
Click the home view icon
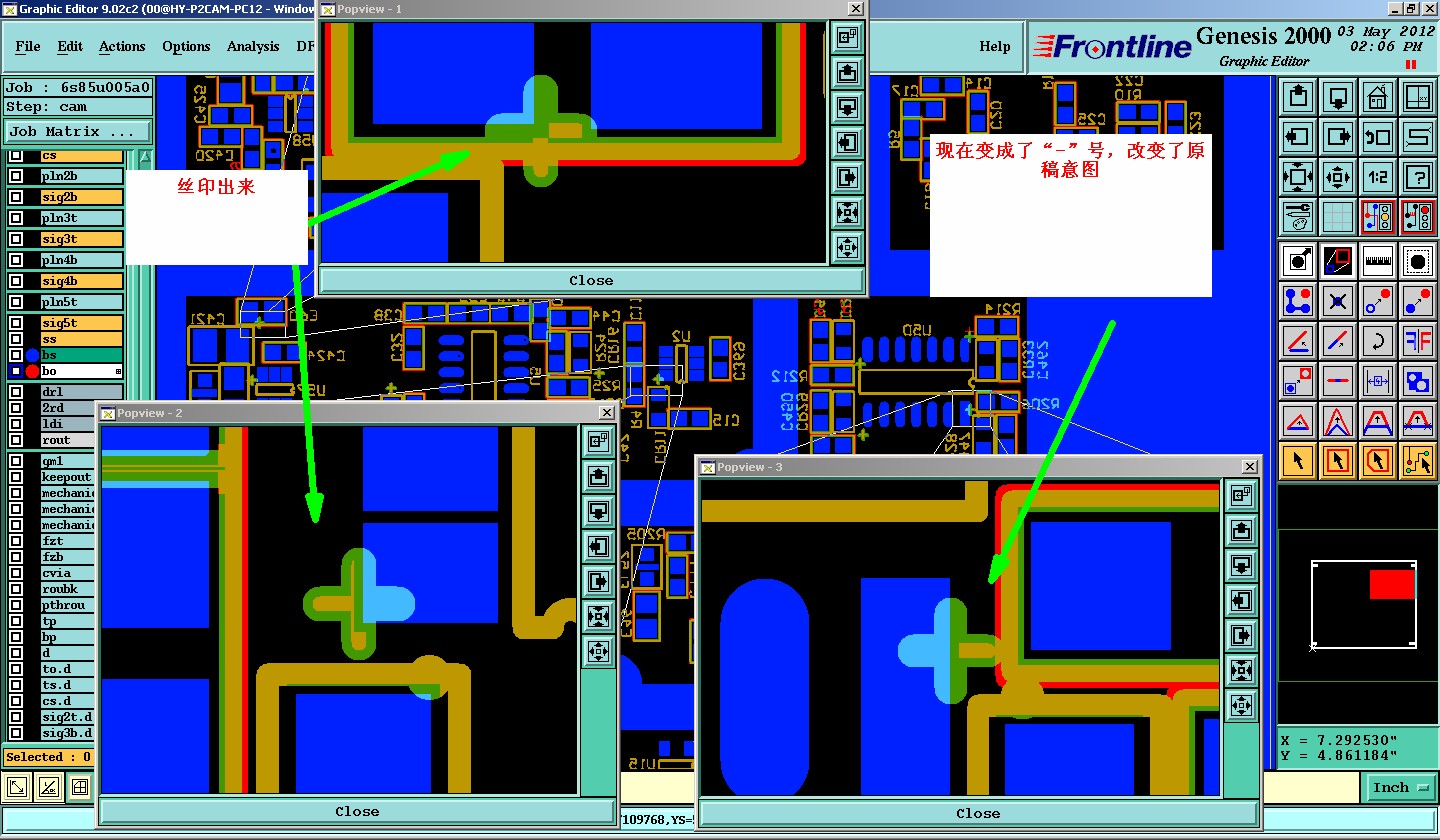tap(1378, 97)
